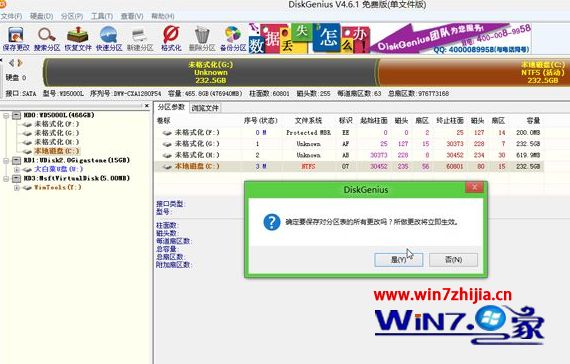The height and width of the screenshot is (364, 570).
Task: Open the Disk (硬盘) menu
Action: pyautogui.click(x=41, y=16)
